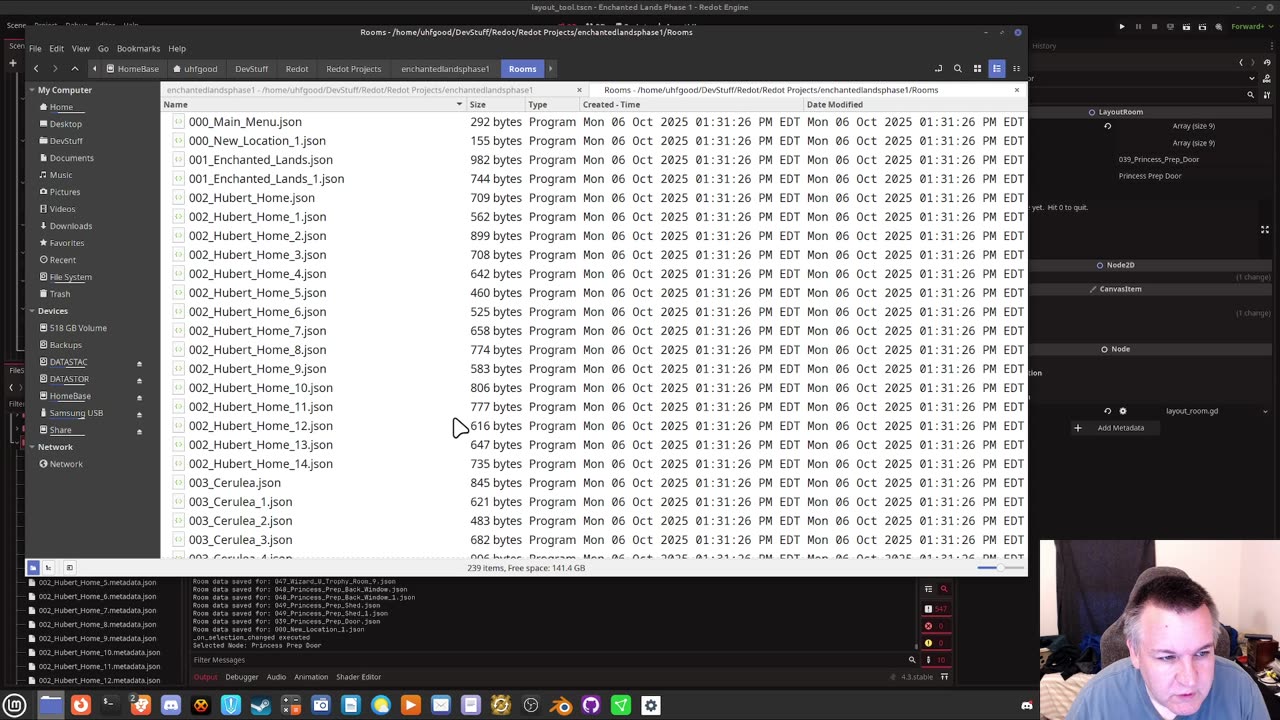Launch Discord from the taskbar
This screenshot has height=720, width=1280.
[171, 705]
